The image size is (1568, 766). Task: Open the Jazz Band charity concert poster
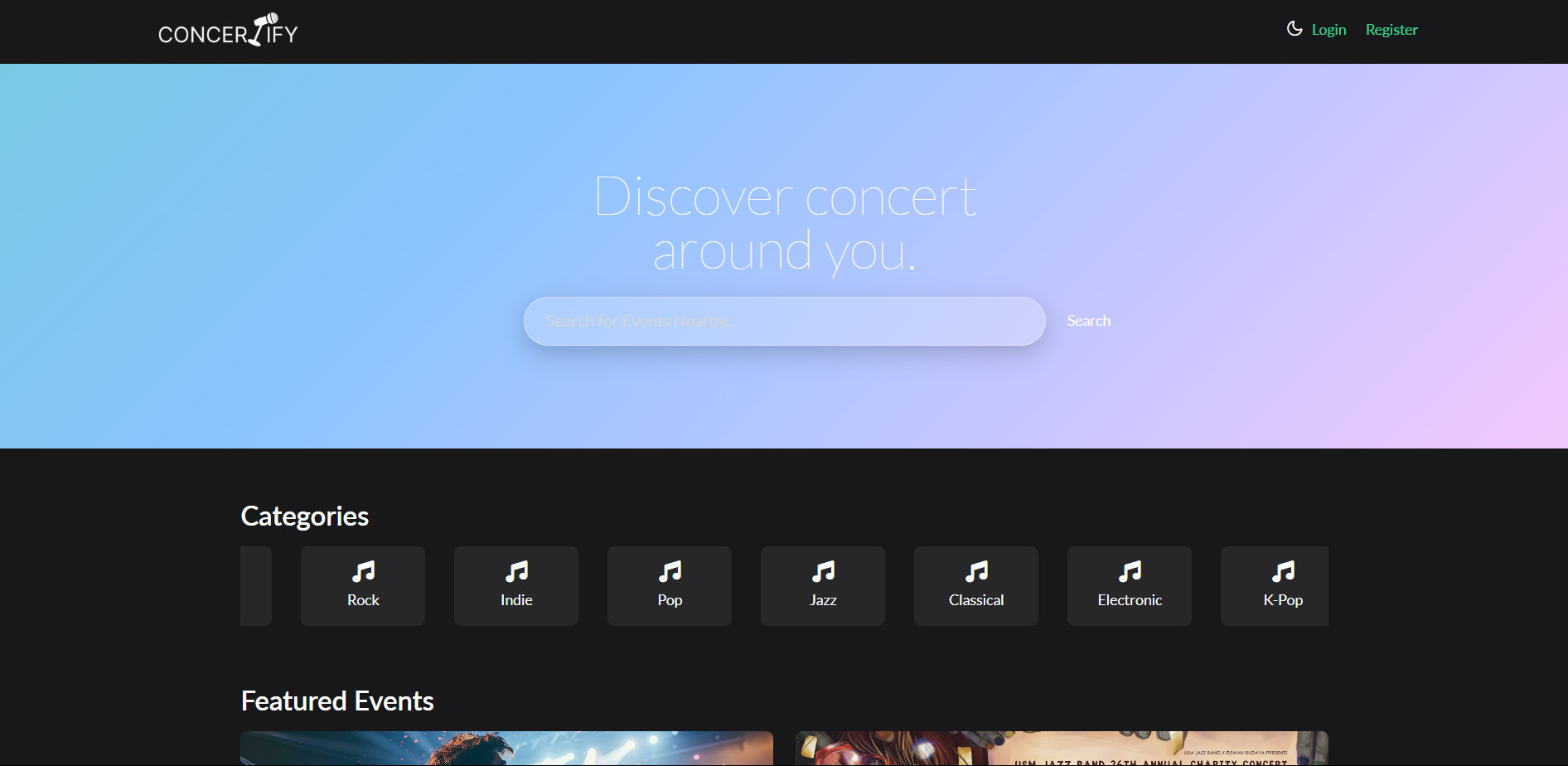point(1062,749)
